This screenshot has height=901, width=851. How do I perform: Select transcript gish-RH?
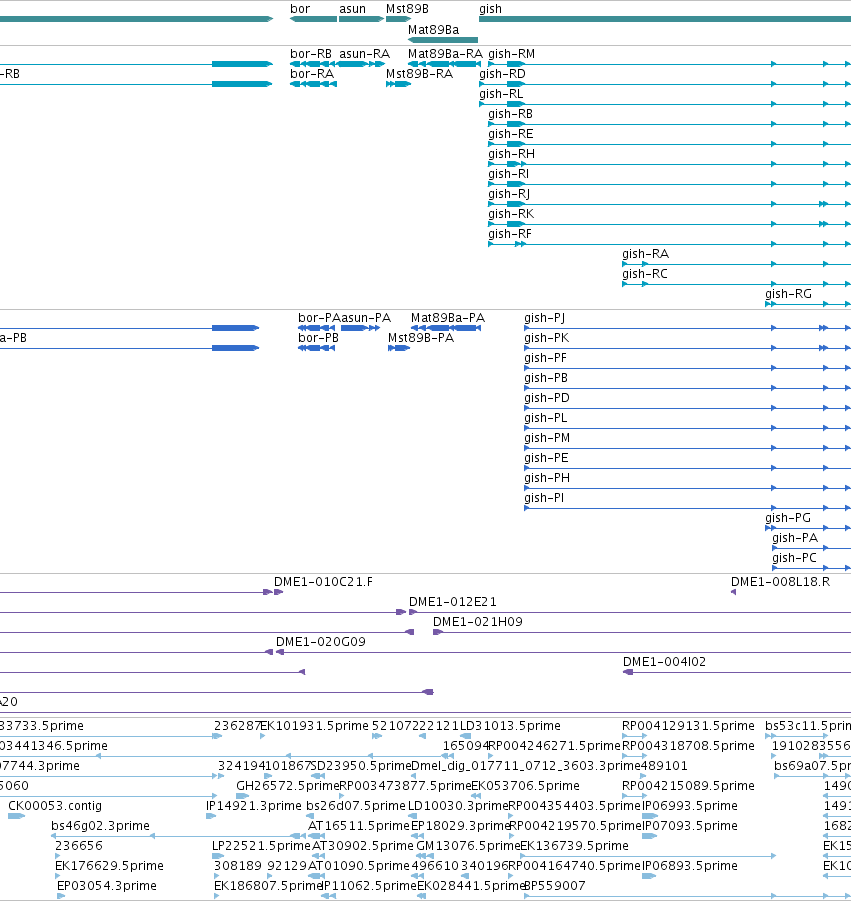(511, 154)
